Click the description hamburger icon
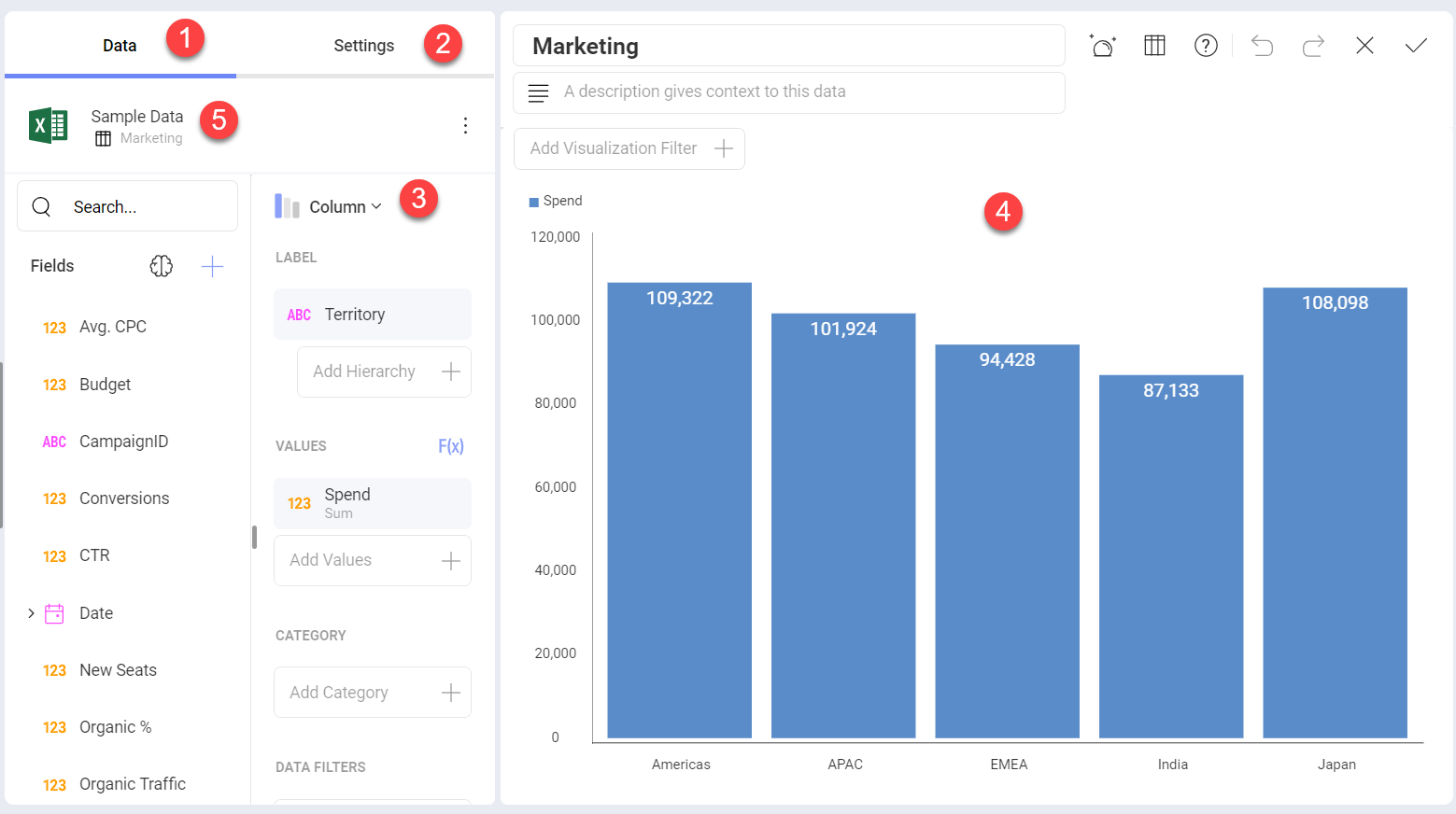 [538, 92]
